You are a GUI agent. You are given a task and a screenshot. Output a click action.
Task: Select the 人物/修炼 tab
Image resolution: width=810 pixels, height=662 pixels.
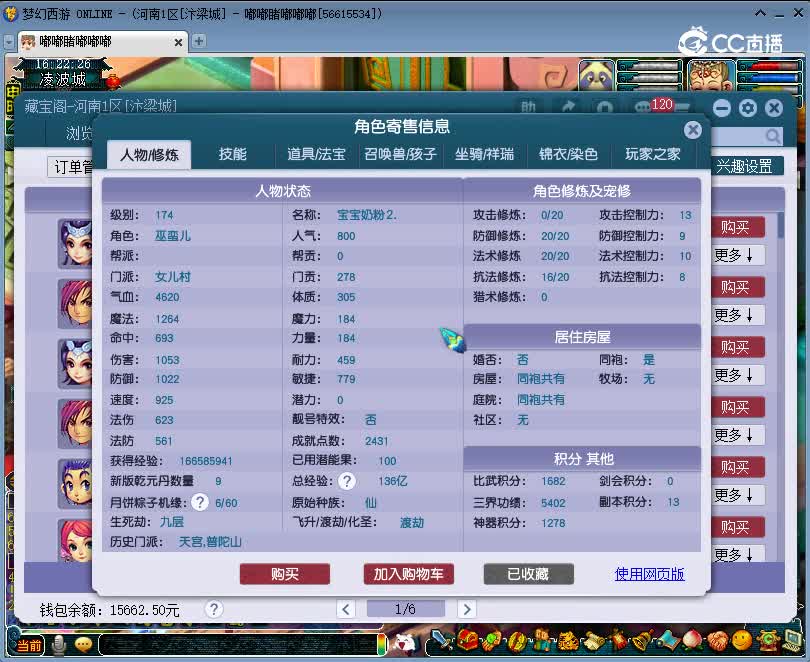pyautogui.click(x=149, y=154)
